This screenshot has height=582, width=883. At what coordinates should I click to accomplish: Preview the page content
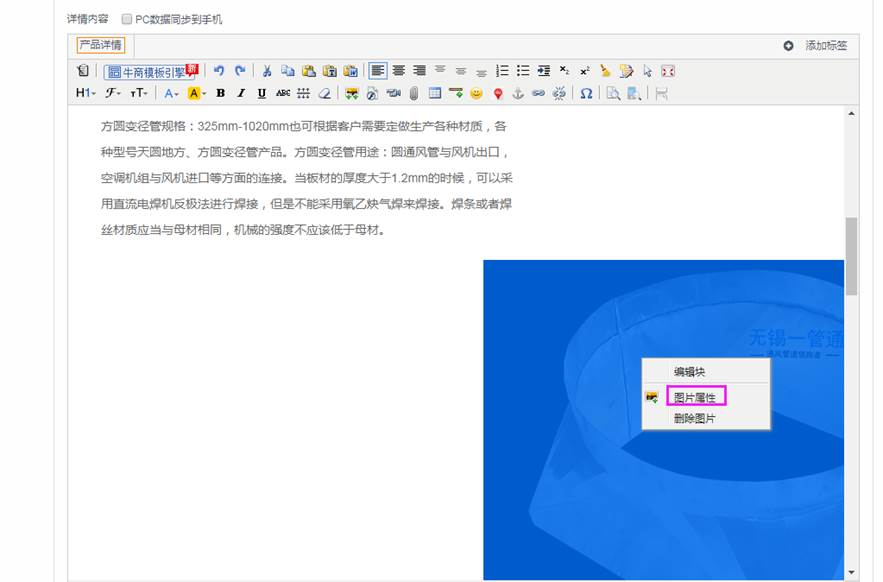[613, 93]
